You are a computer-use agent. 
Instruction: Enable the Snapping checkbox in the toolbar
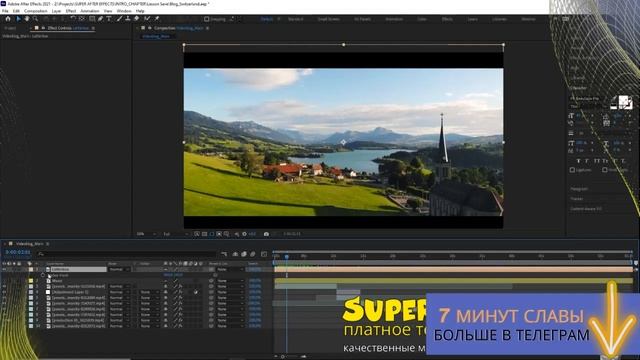(207, 19)
